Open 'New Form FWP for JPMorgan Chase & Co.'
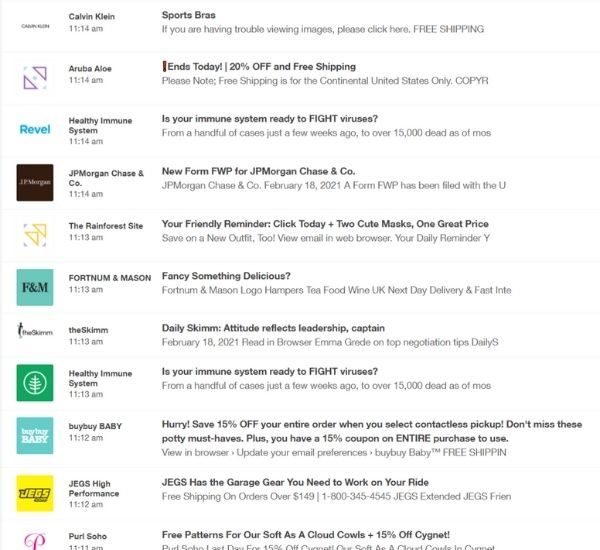The height and width of the screenshot is (550, 600). pyautogui.click(x=258, y=171)
